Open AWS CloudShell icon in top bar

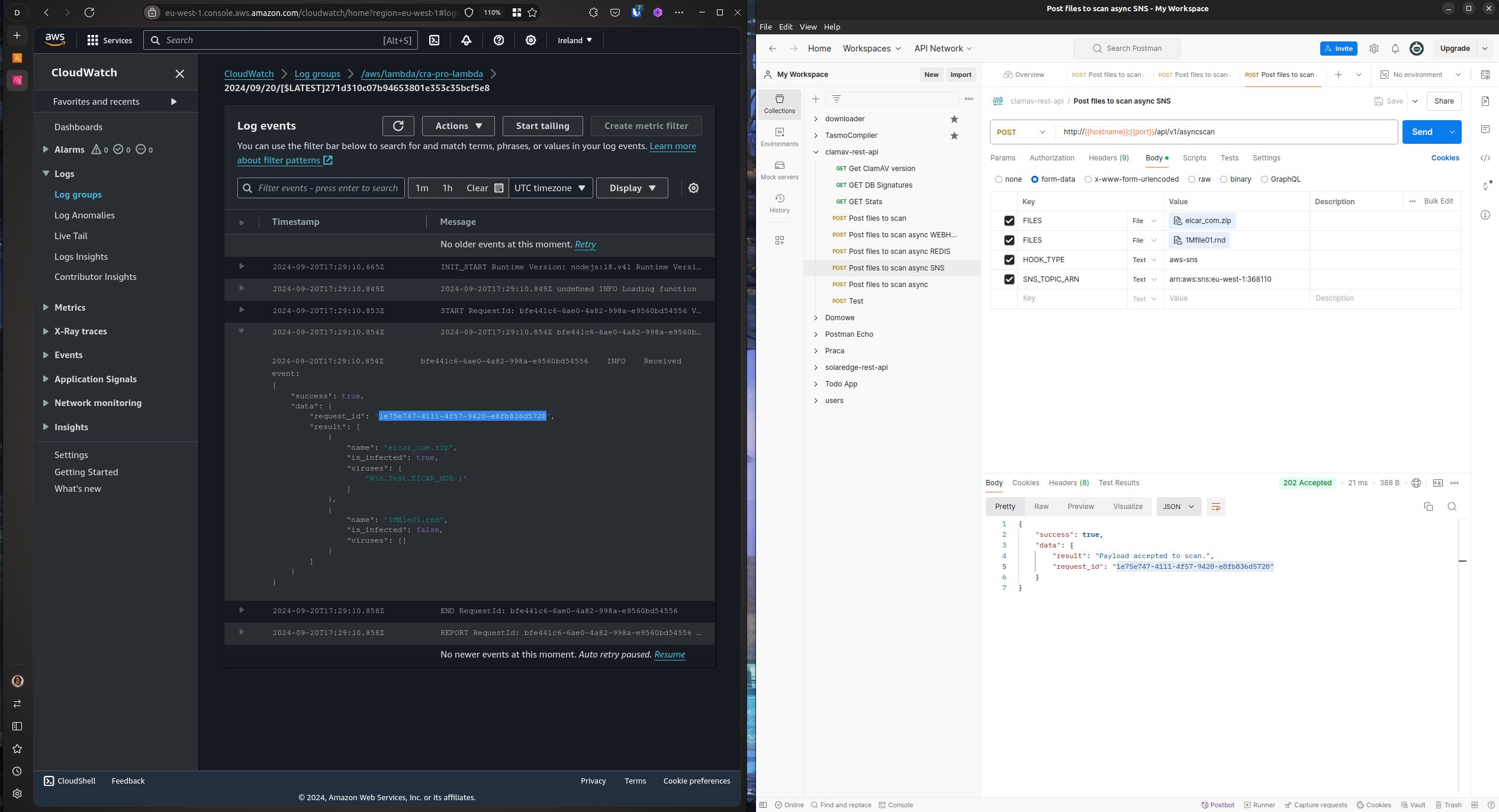(434, 40)
